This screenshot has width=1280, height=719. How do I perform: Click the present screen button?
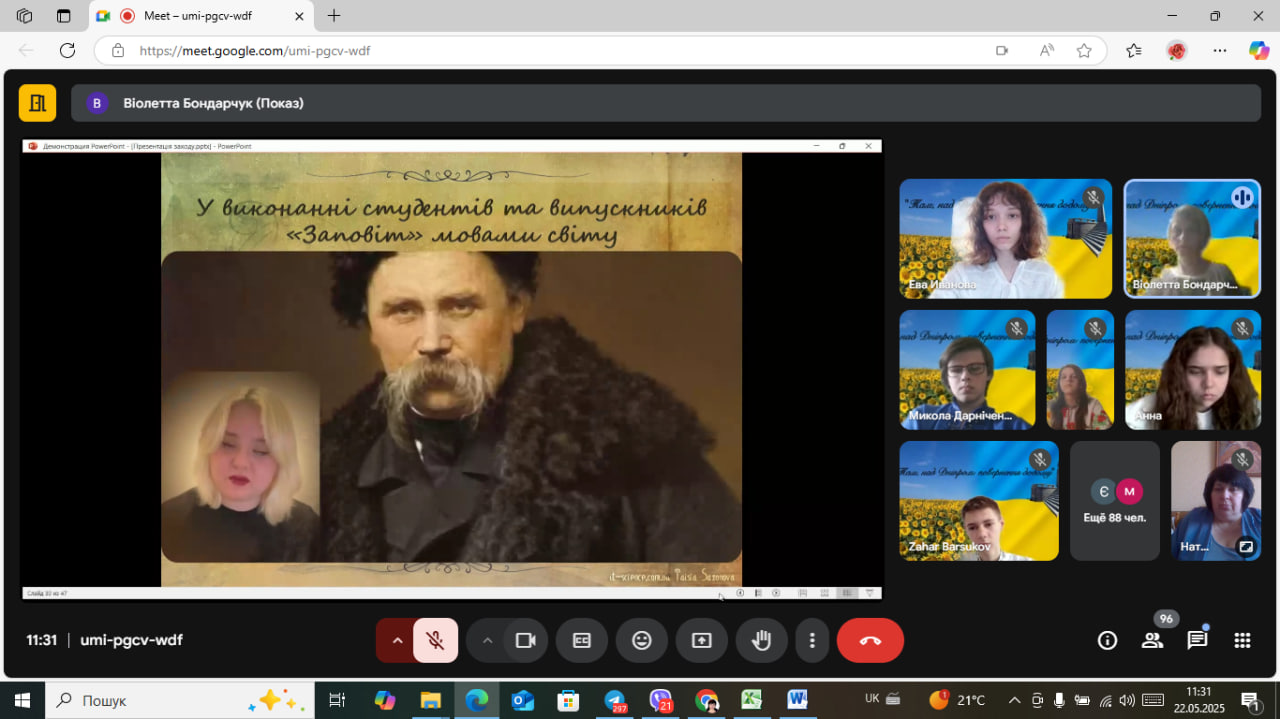pyautogui.click(x=702, y=641)
